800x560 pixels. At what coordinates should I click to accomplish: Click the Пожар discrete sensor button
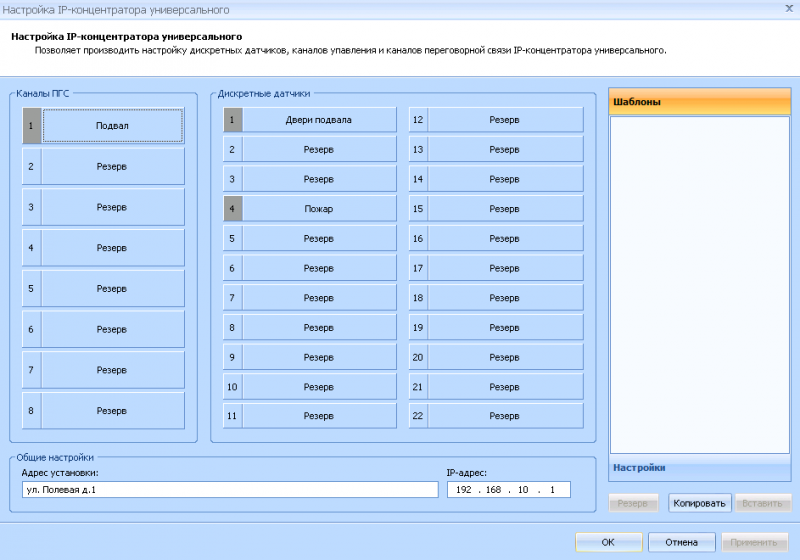point(319,209)
